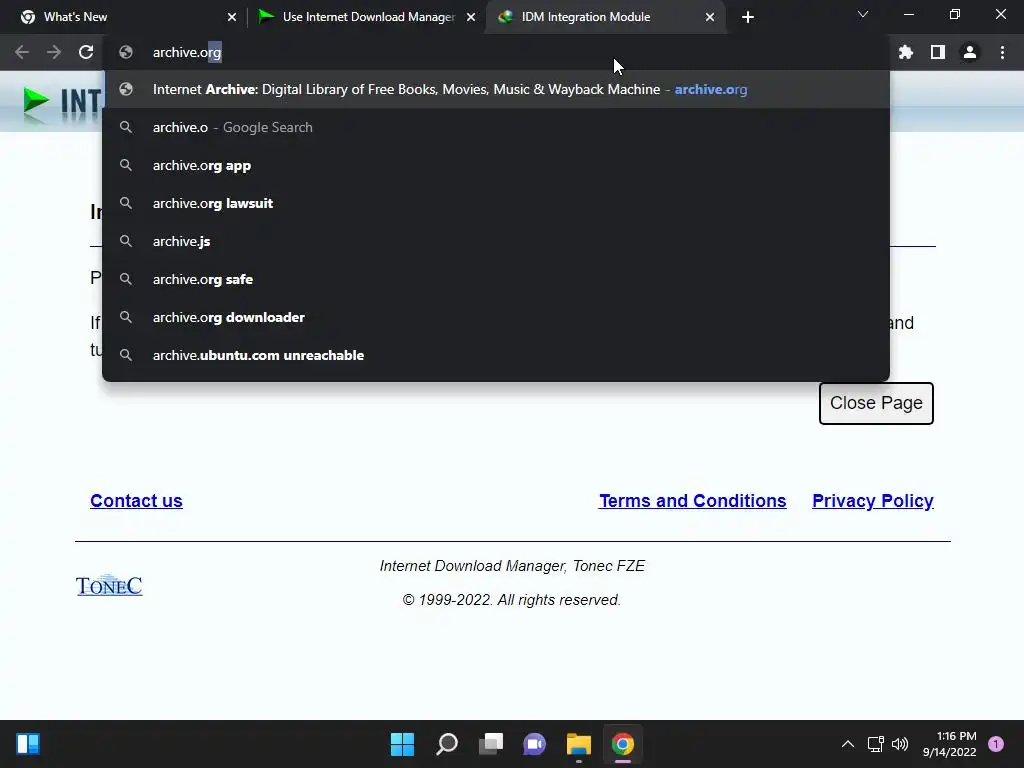Click the address bar containing archive.org
The height and width of the screenshot is (768, 1024).
(x=496, y=52)
